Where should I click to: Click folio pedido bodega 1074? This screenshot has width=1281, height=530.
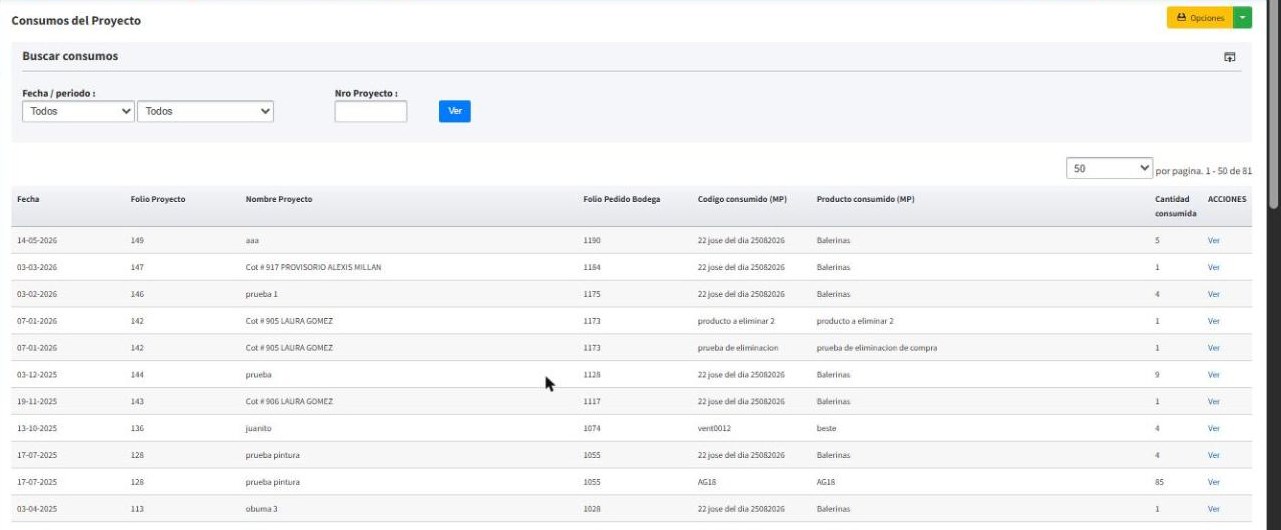point(592,428)
